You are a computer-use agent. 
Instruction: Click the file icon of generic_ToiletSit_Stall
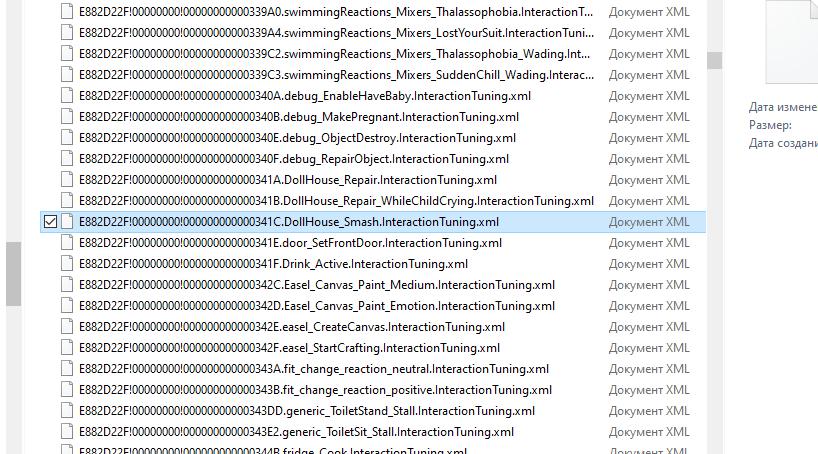67,432
